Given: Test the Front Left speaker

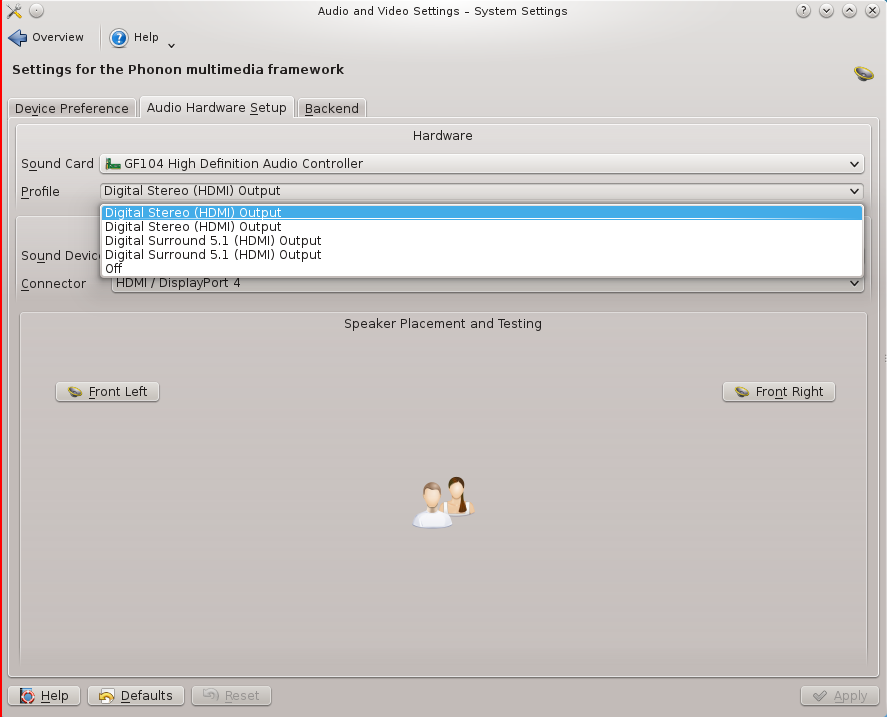Looking at the screenshot, I should (107, 392).
